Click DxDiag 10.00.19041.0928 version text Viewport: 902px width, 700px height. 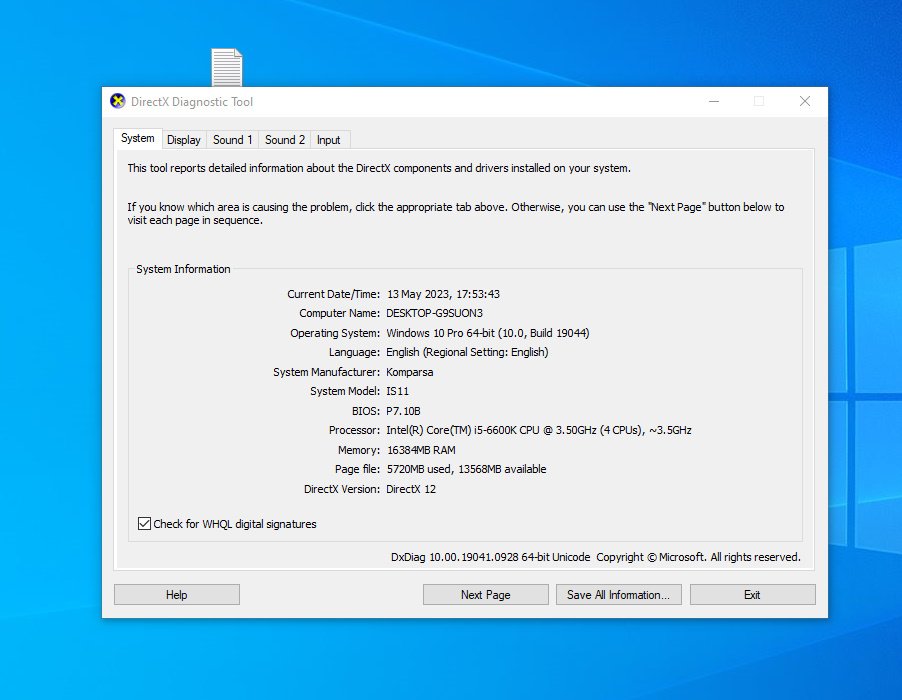pyautogui.click(x=491, y=557)
